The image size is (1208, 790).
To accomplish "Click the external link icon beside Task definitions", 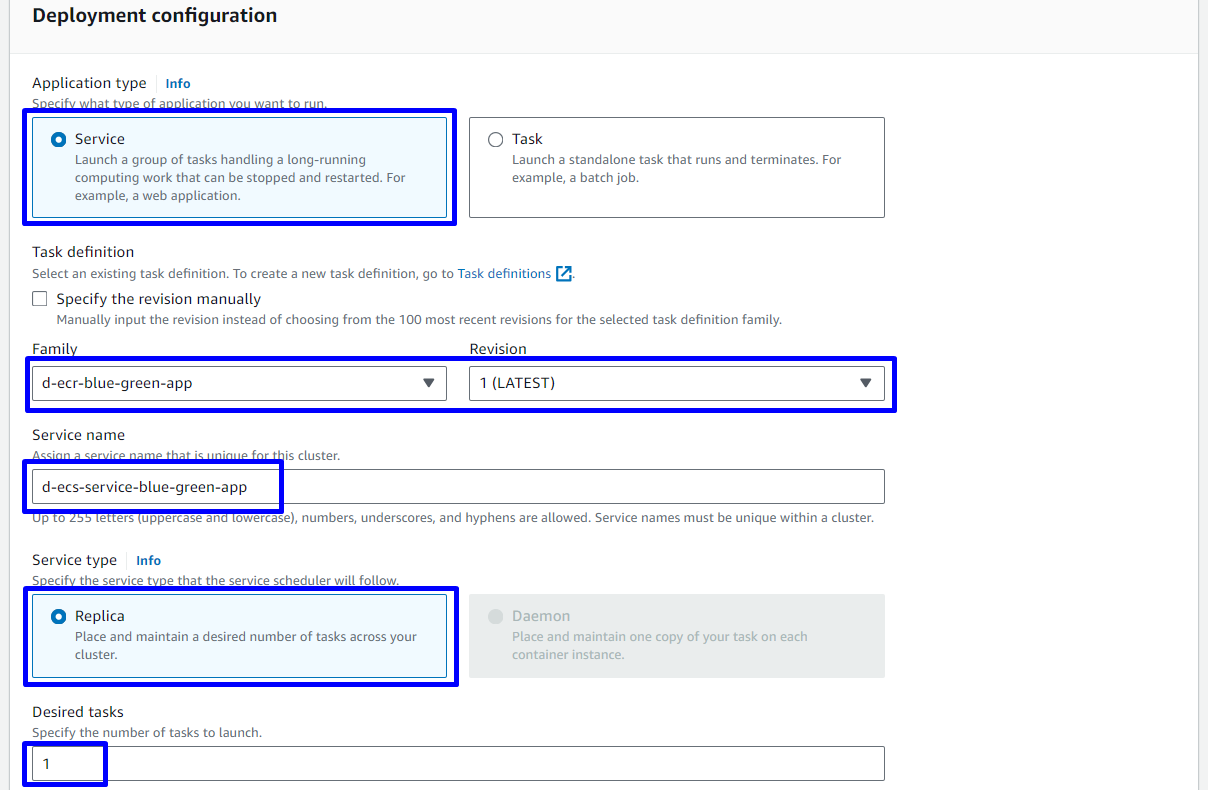I will click(564, 274).
